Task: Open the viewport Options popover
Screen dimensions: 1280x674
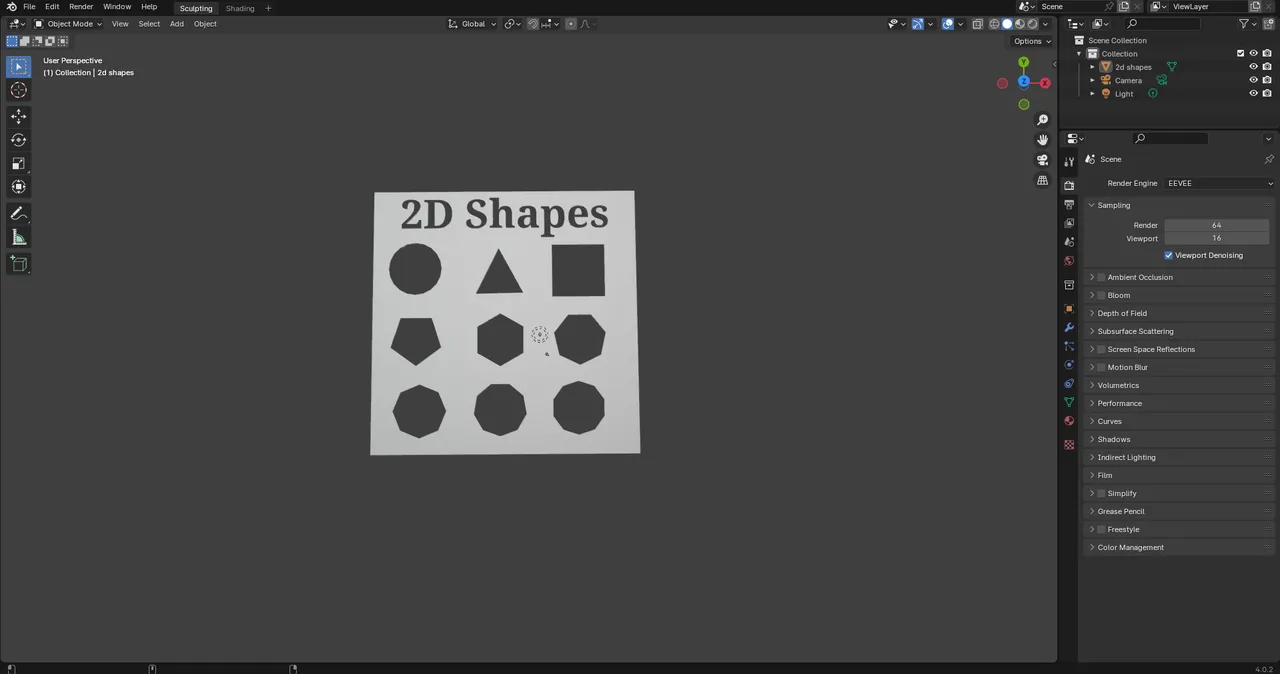Action: tap(1028, 41)
